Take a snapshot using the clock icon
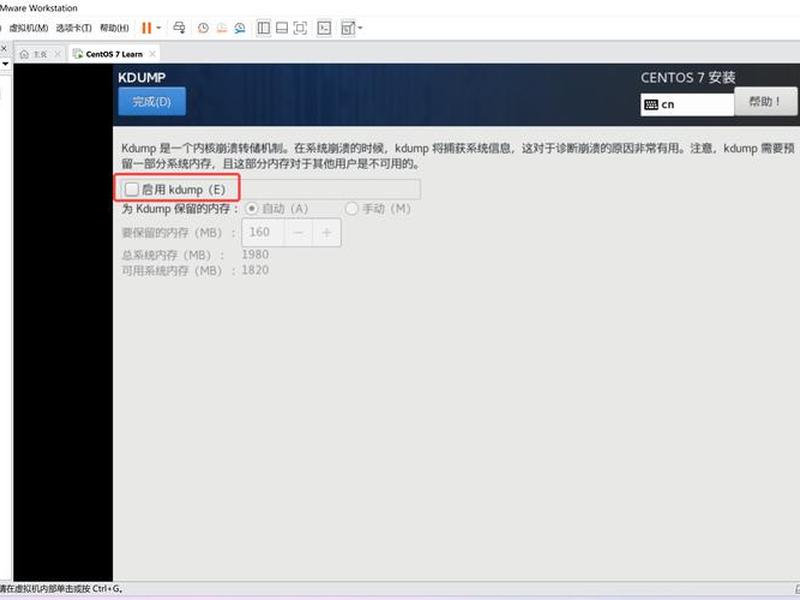Image resolution: width=800 pixels, height=600 pixels. click(203, 28)
